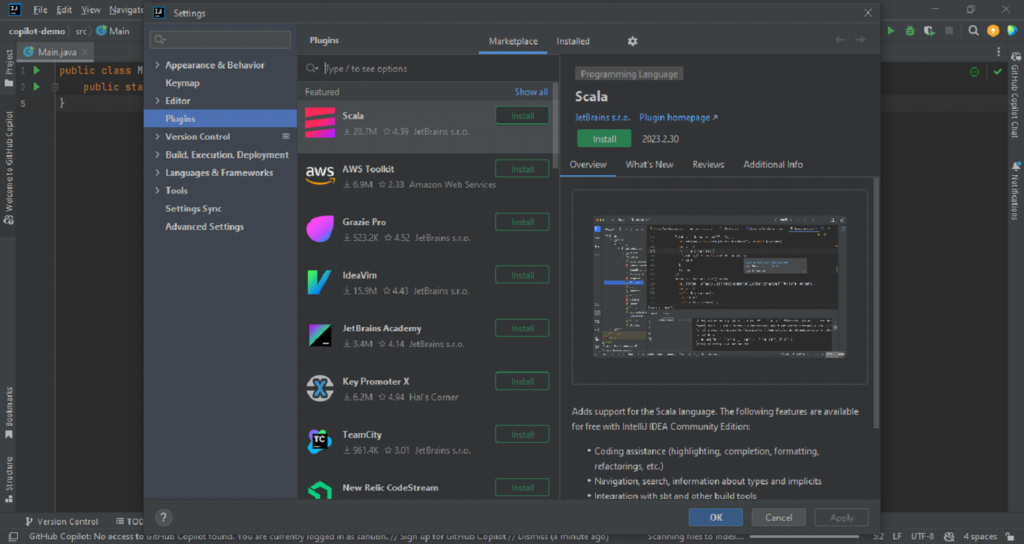1024x544 pixels.
Task: Open the Version Control tool window
Action: point(61,521)
